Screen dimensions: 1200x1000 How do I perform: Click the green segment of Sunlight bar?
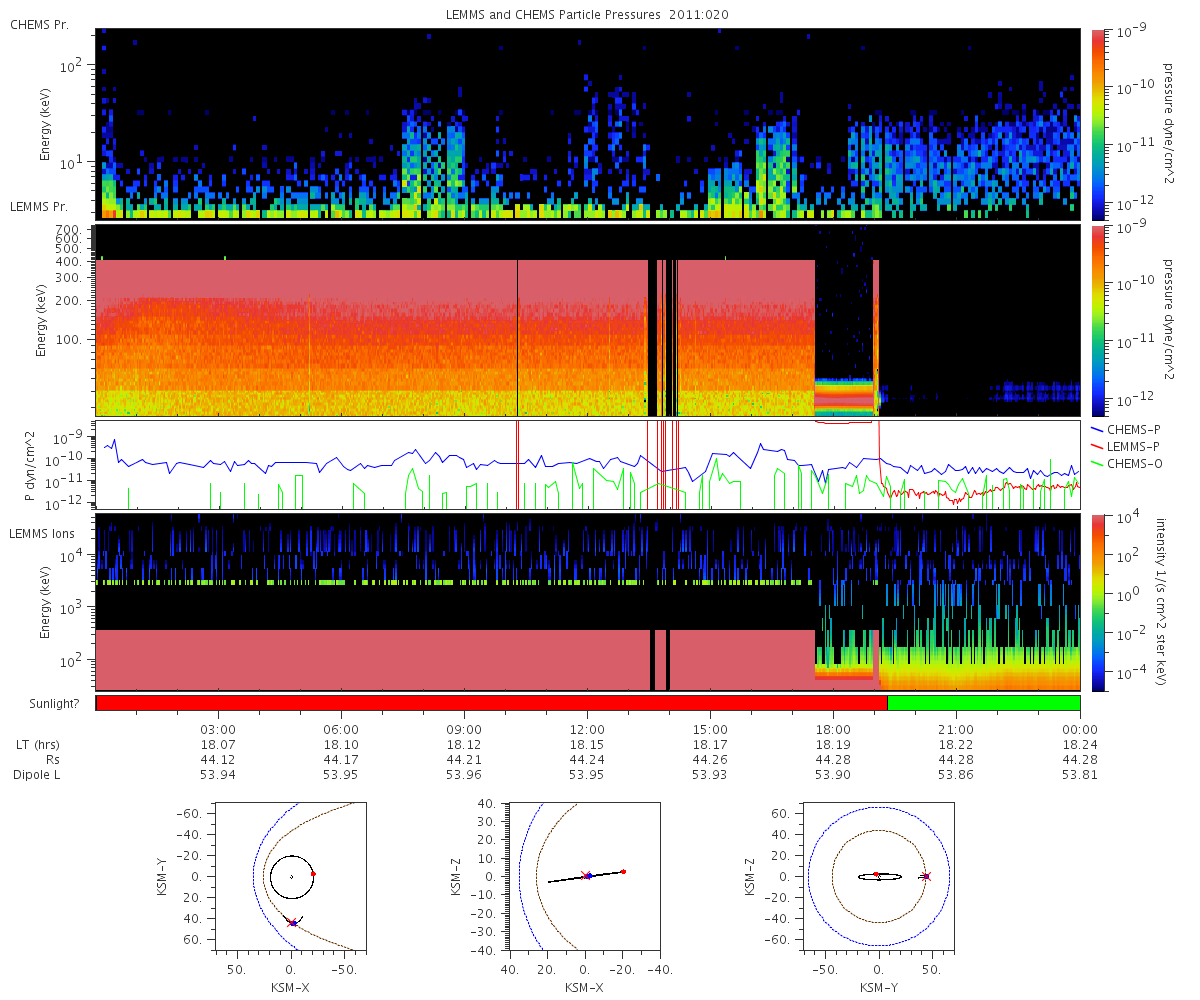click(x=984, y=703)
